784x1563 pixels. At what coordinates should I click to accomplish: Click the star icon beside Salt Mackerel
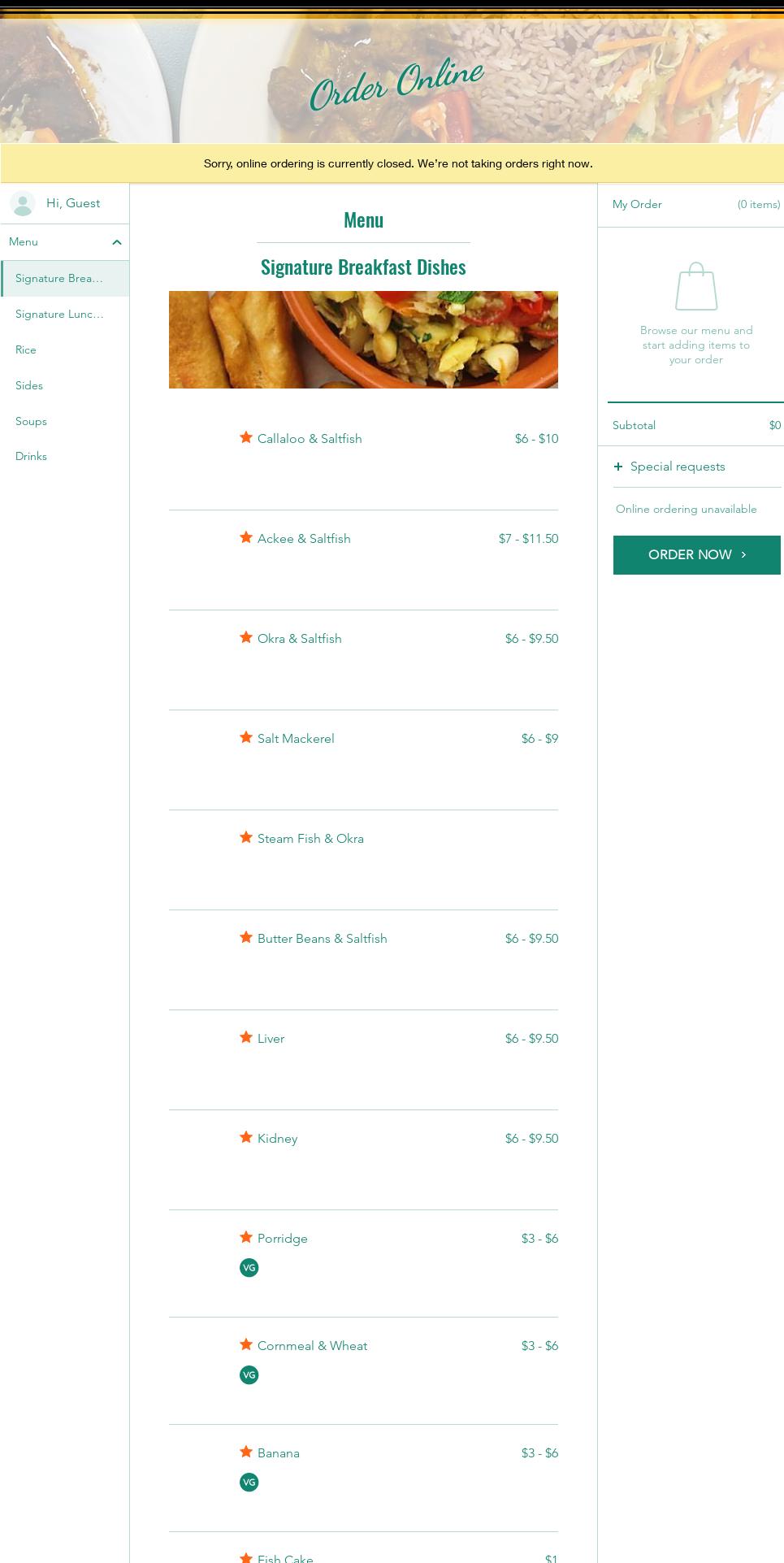[246, 738]
